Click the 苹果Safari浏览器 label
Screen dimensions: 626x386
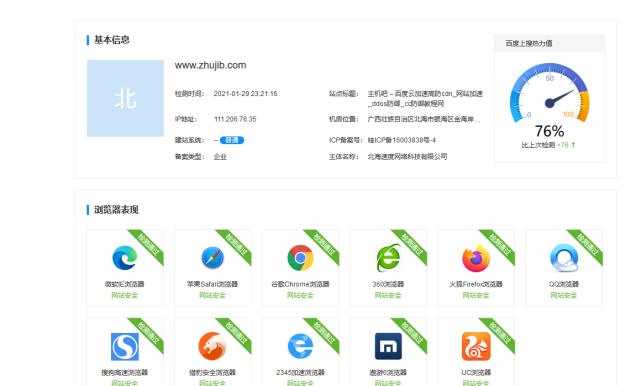pos(212,284)
